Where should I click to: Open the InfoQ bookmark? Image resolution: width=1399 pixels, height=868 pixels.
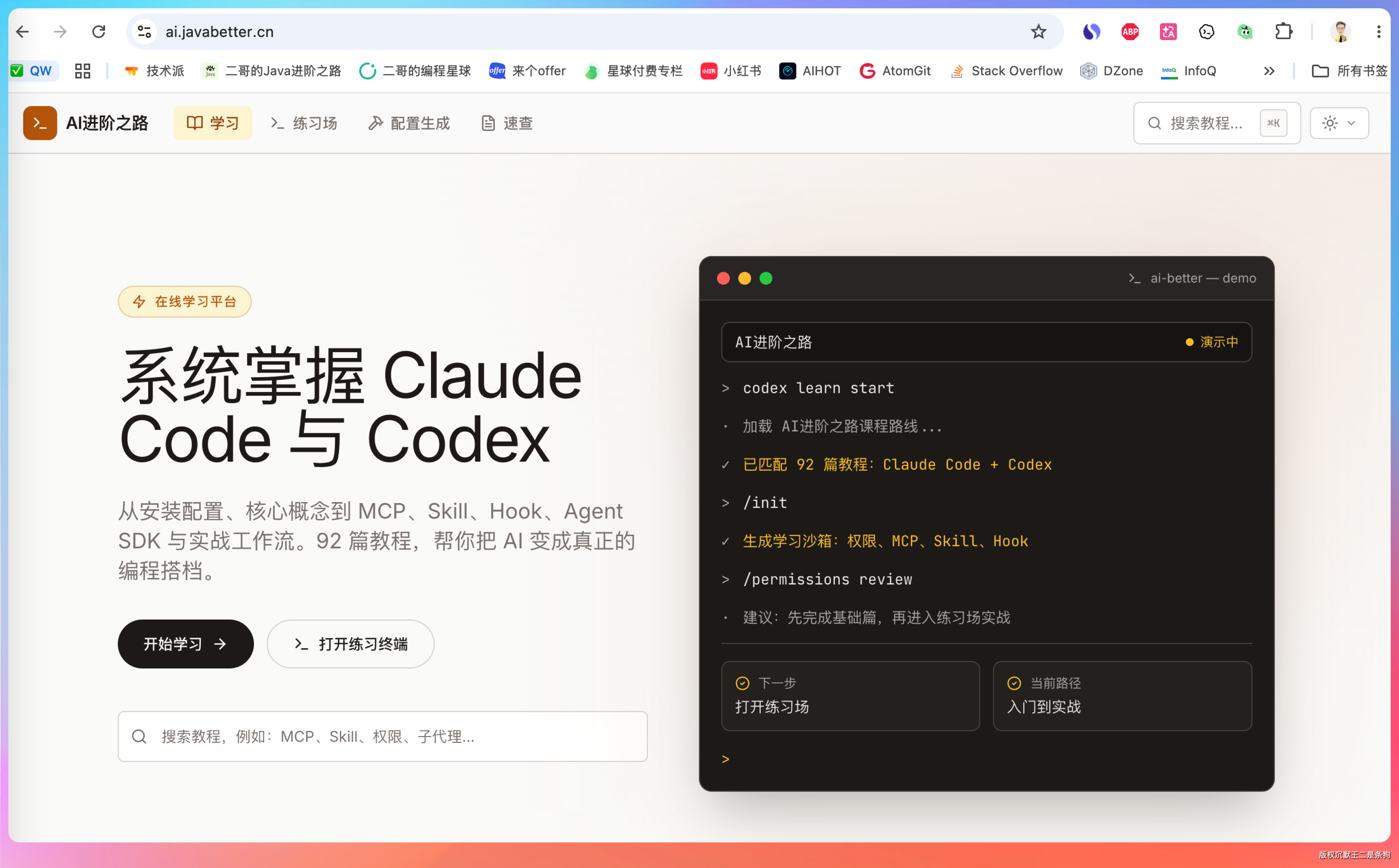tap(1188, 70)
